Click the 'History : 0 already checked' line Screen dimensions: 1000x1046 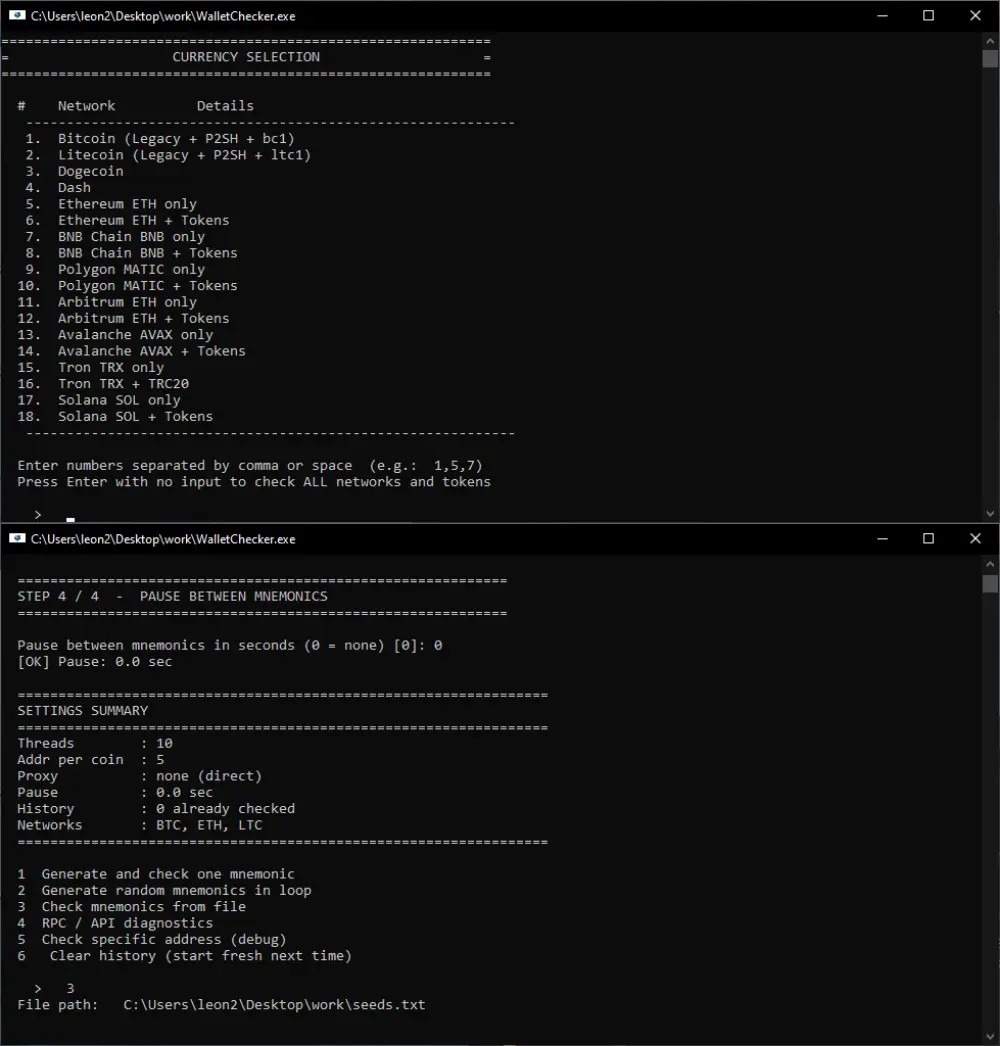(156, 809)
